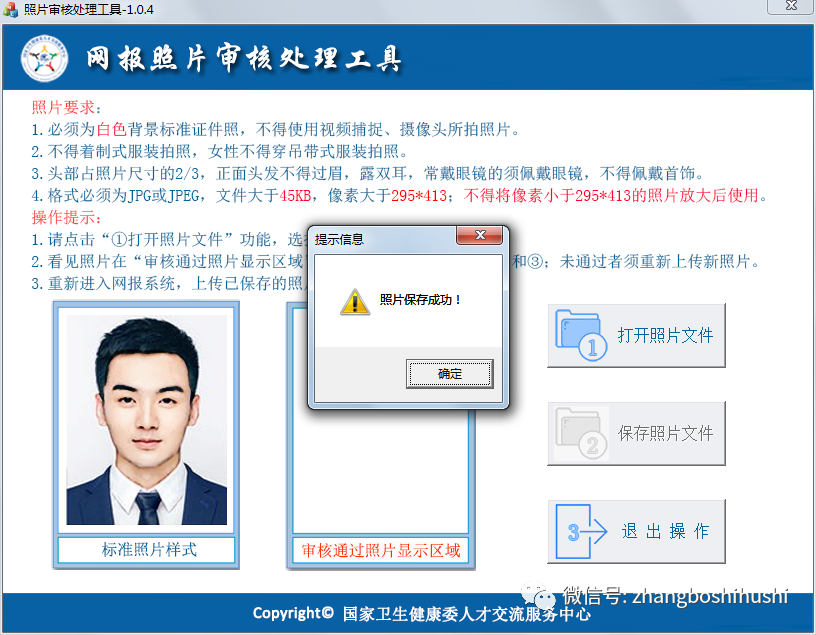Click the 标准照片样式 caption label
Screen dimensions: 816x635
(148, 550)
